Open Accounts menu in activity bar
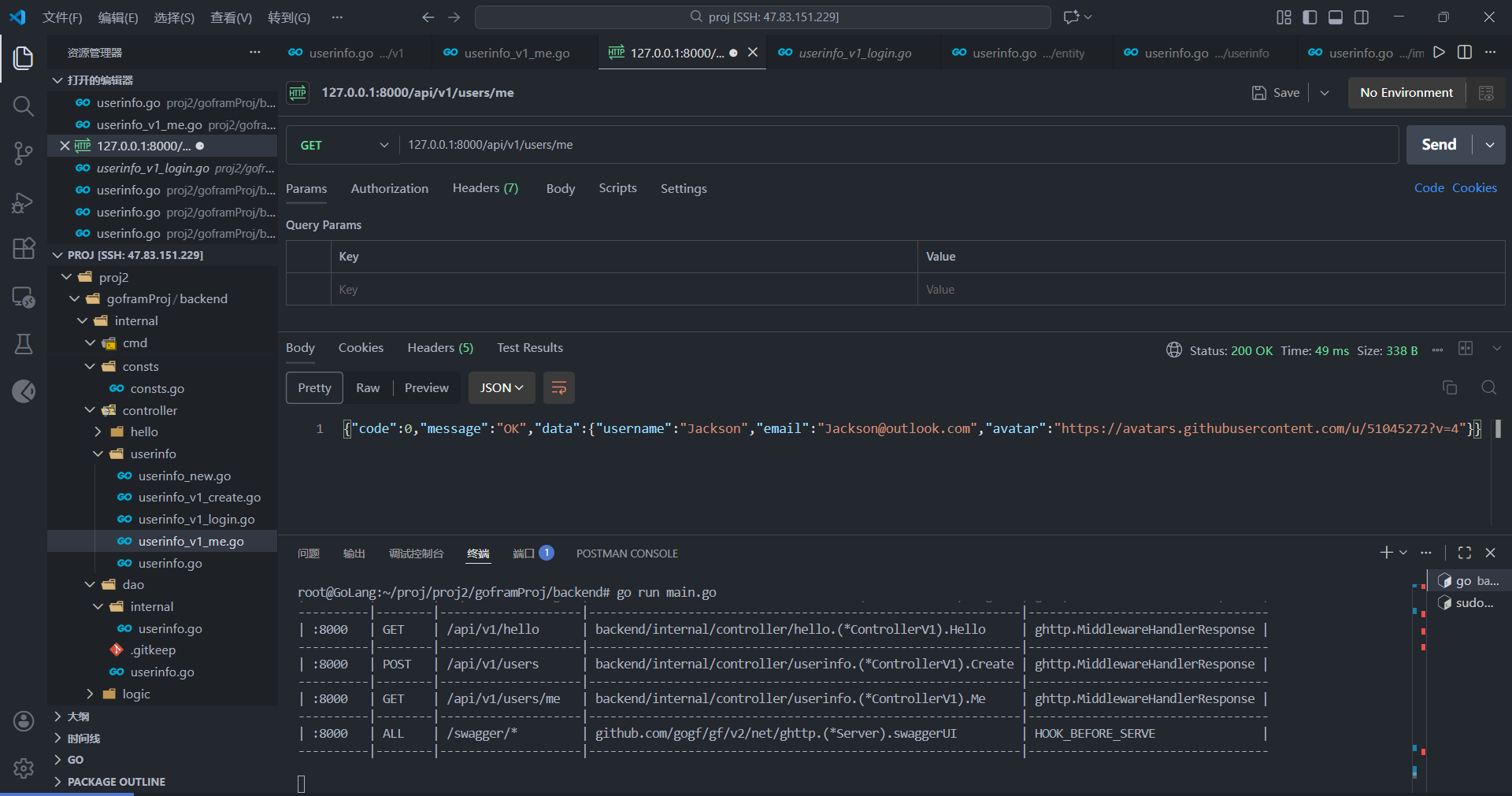Image resolution: width=1512 pixels, height=796 pixels. coord(24,721)
